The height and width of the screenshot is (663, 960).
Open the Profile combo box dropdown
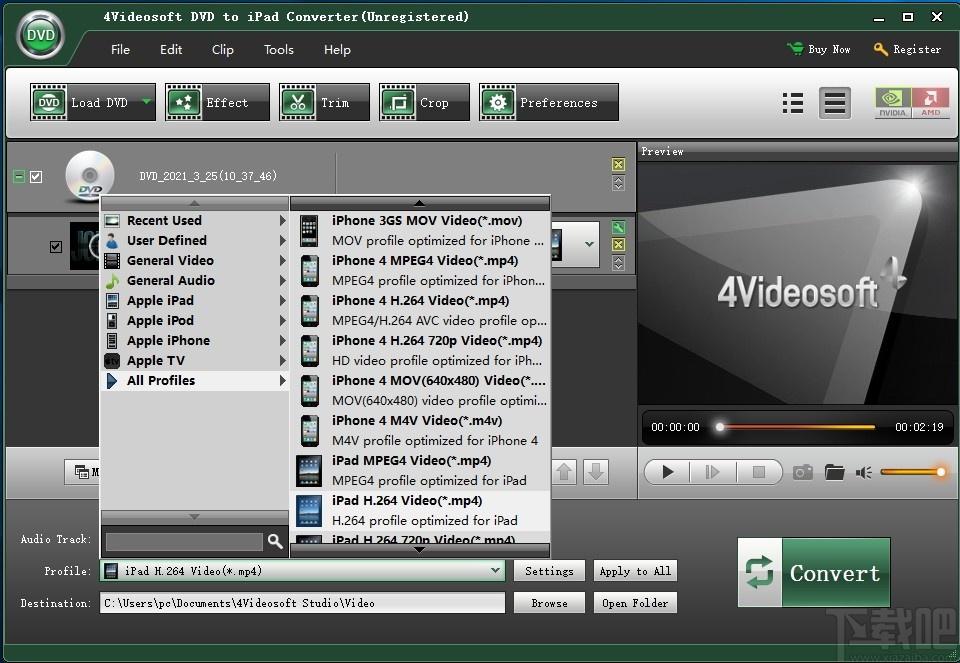click(495, 571)
